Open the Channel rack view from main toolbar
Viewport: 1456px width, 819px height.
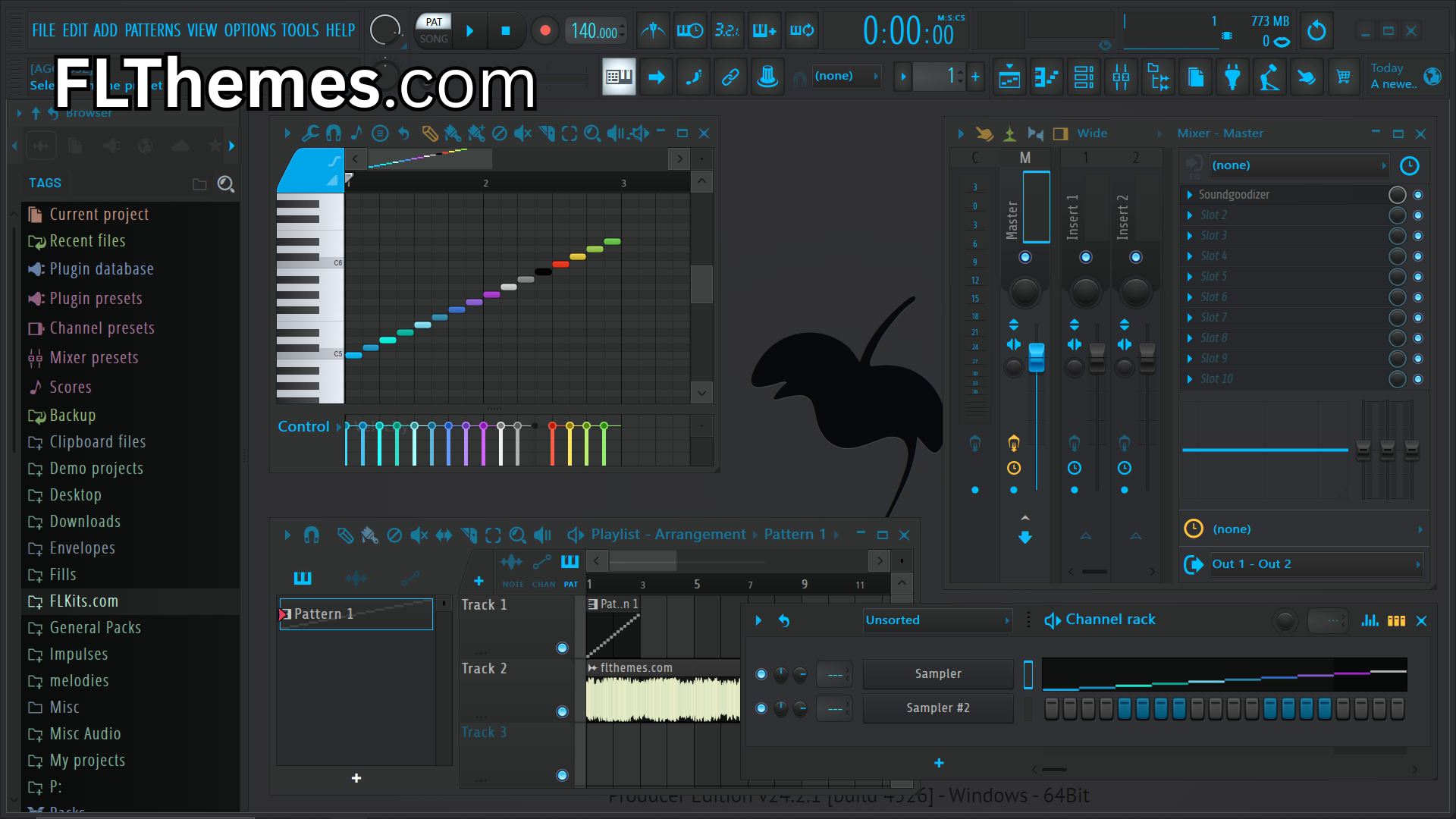(x=1084, y=77)
